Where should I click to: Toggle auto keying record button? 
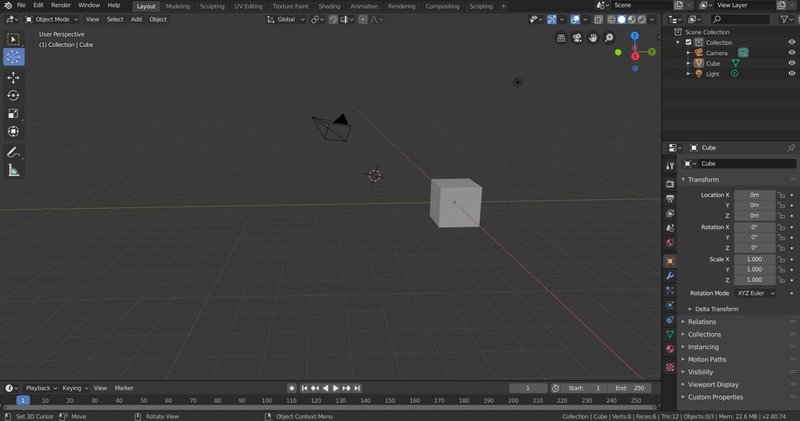pyautogui.click(x=291, y=388)
